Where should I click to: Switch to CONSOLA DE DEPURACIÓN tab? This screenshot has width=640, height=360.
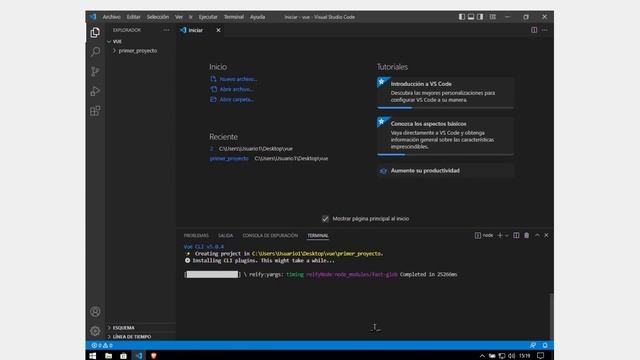(x=270, y=236)
